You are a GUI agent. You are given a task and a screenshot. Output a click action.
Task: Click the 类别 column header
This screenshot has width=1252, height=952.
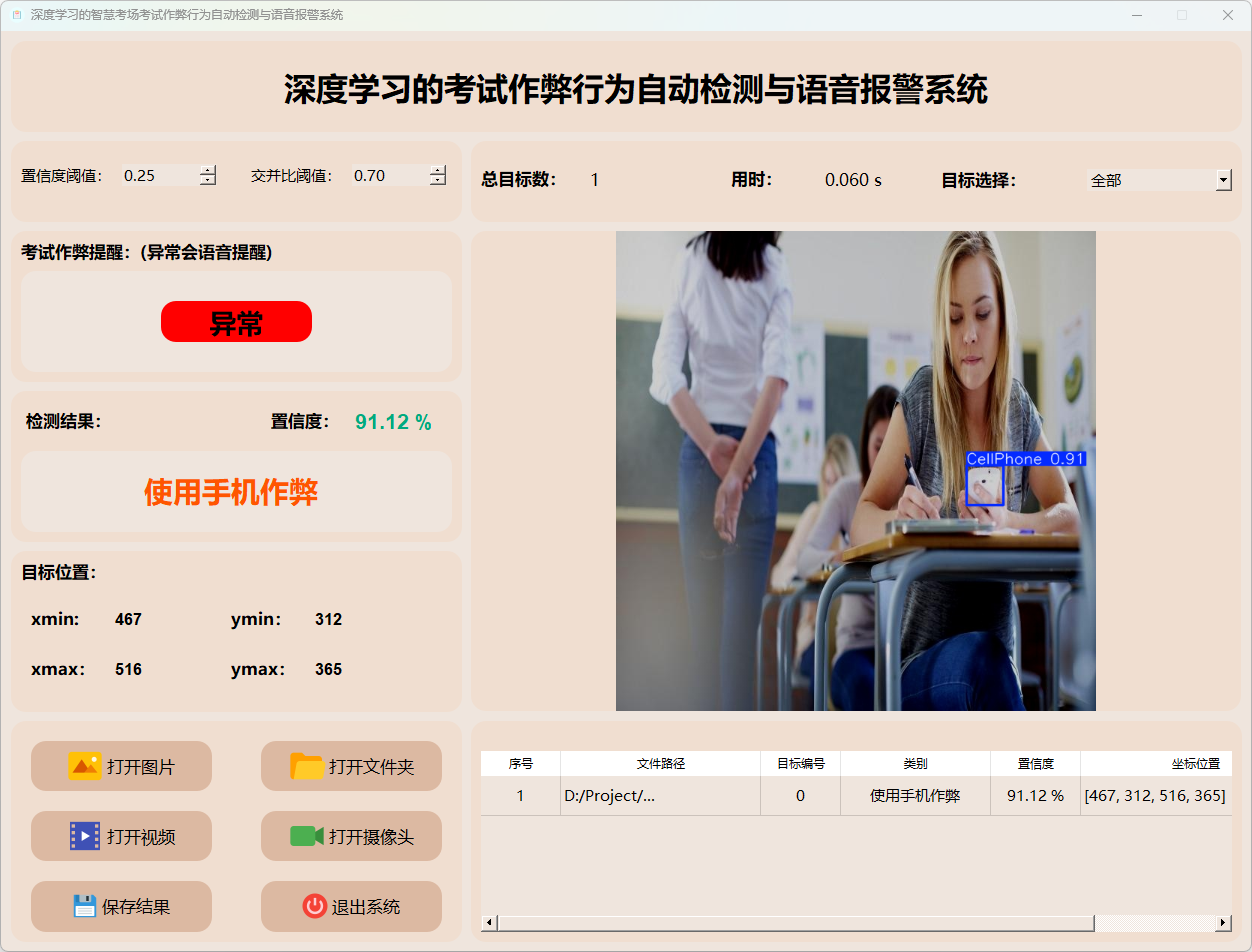(915, 763)
